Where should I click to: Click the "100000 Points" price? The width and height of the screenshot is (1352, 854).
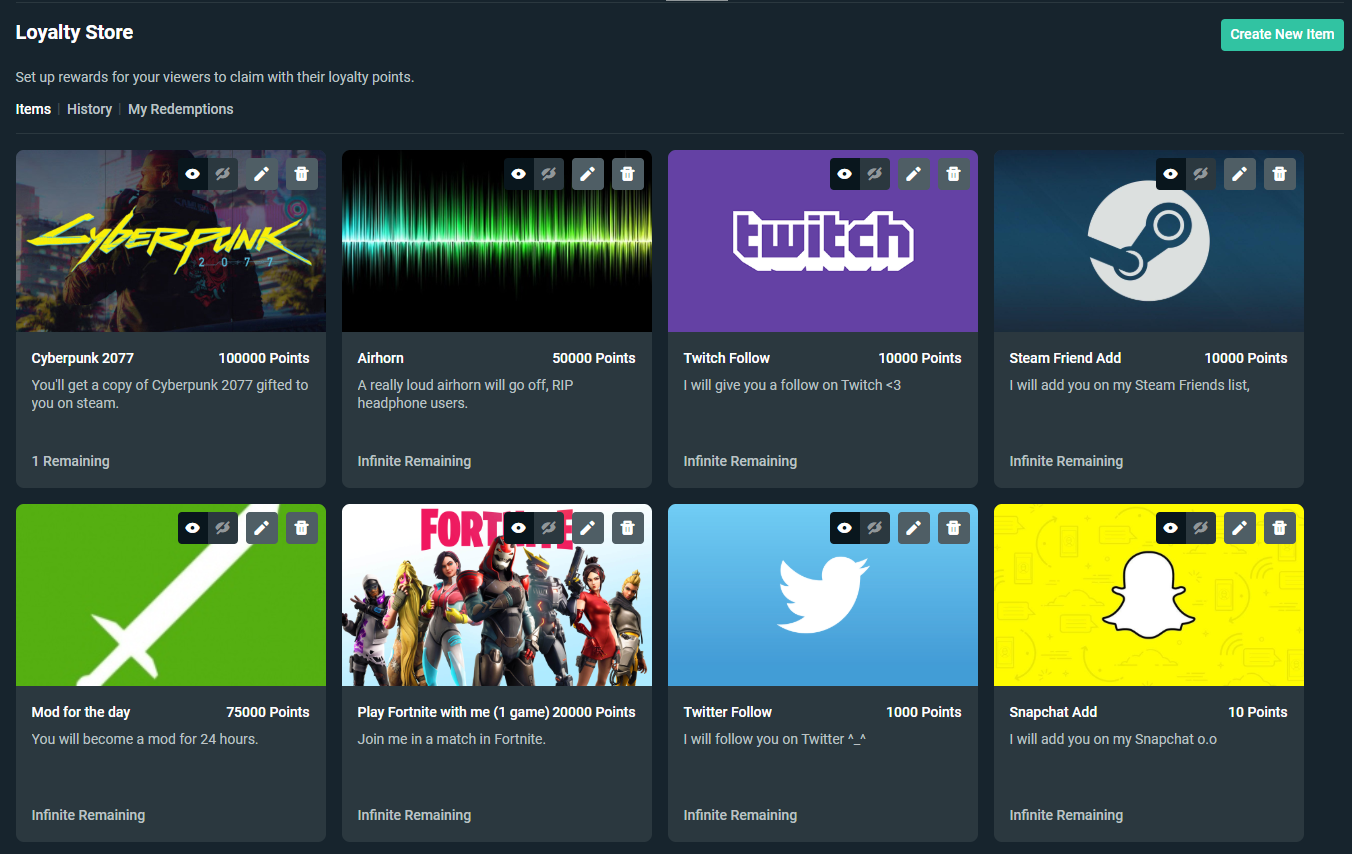point(264,358)
